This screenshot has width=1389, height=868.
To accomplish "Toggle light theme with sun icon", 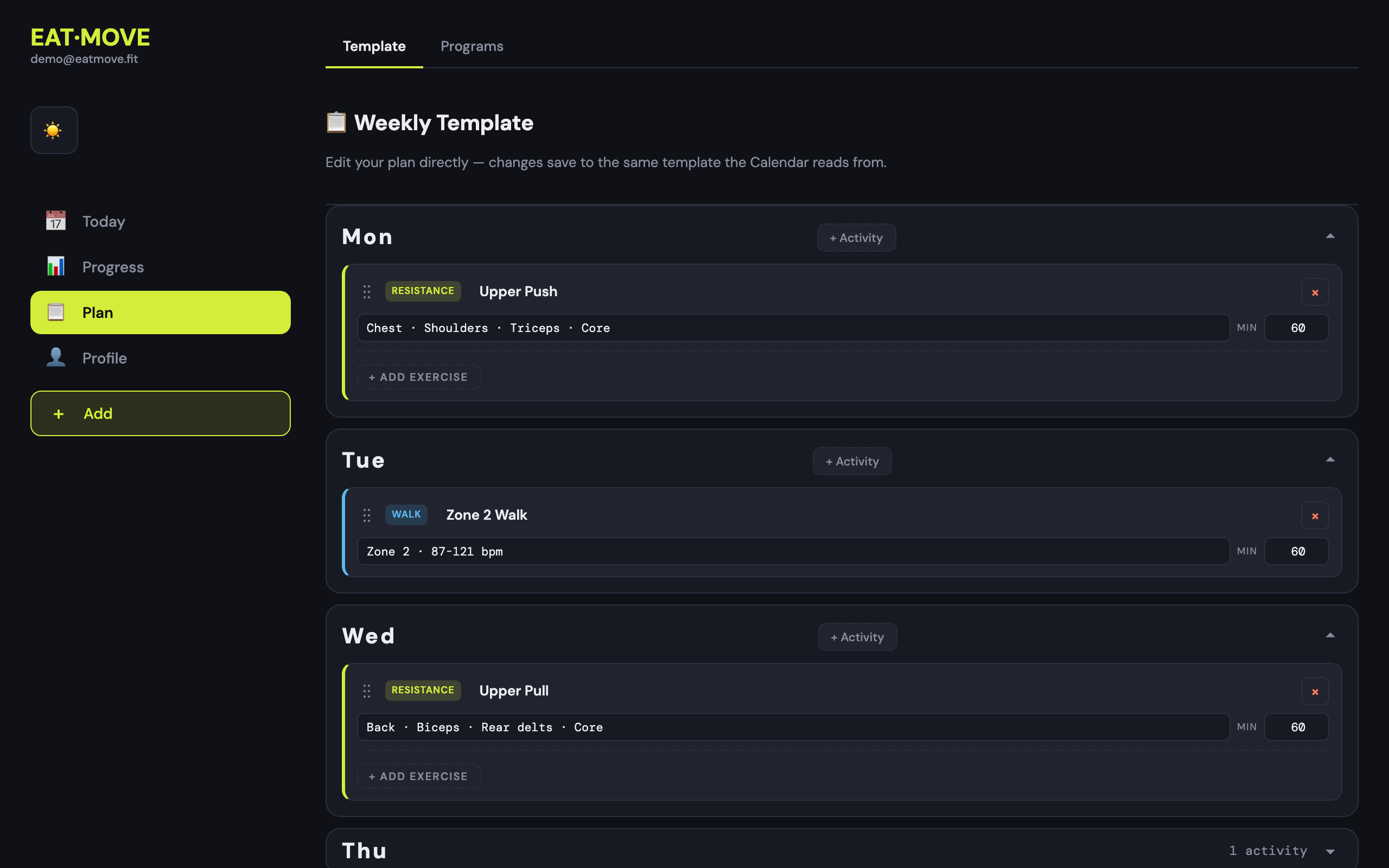I will point(54,130).
